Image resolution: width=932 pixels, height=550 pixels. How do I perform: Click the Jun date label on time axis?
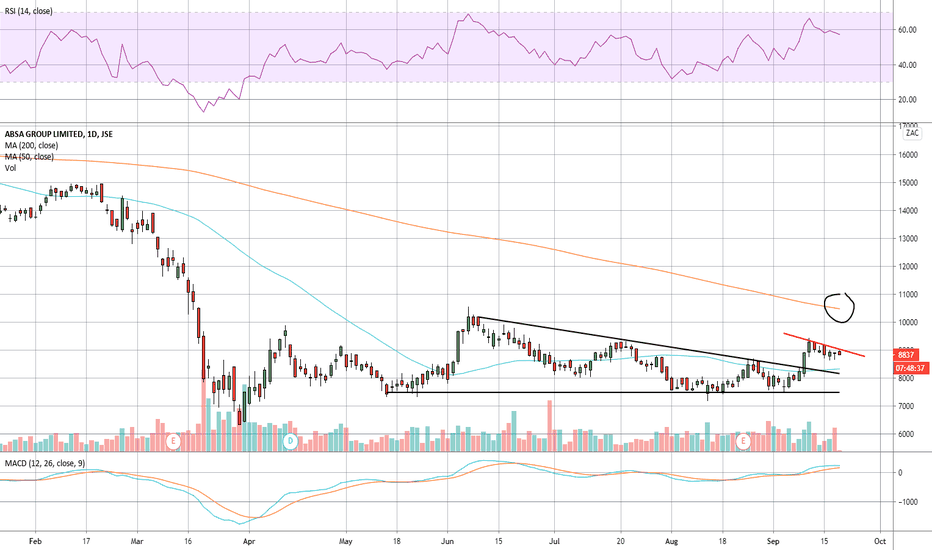tap(447, 541)
